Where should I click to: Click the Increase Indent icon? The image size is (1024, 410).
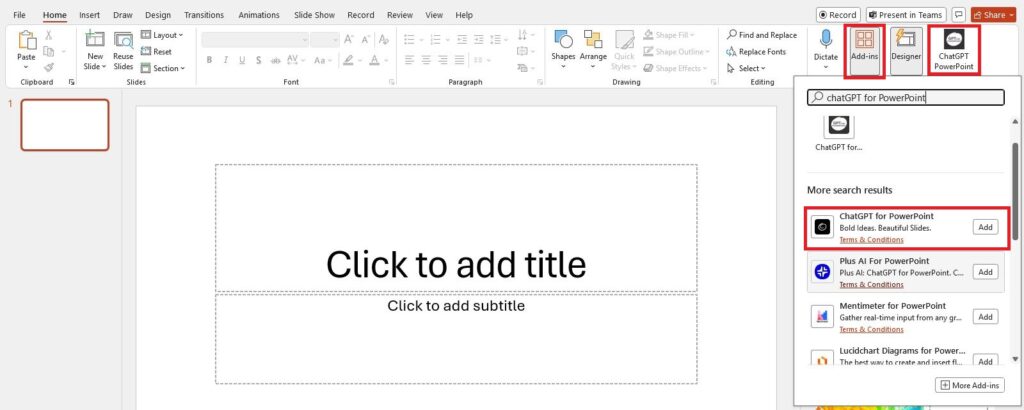(479, 40)
